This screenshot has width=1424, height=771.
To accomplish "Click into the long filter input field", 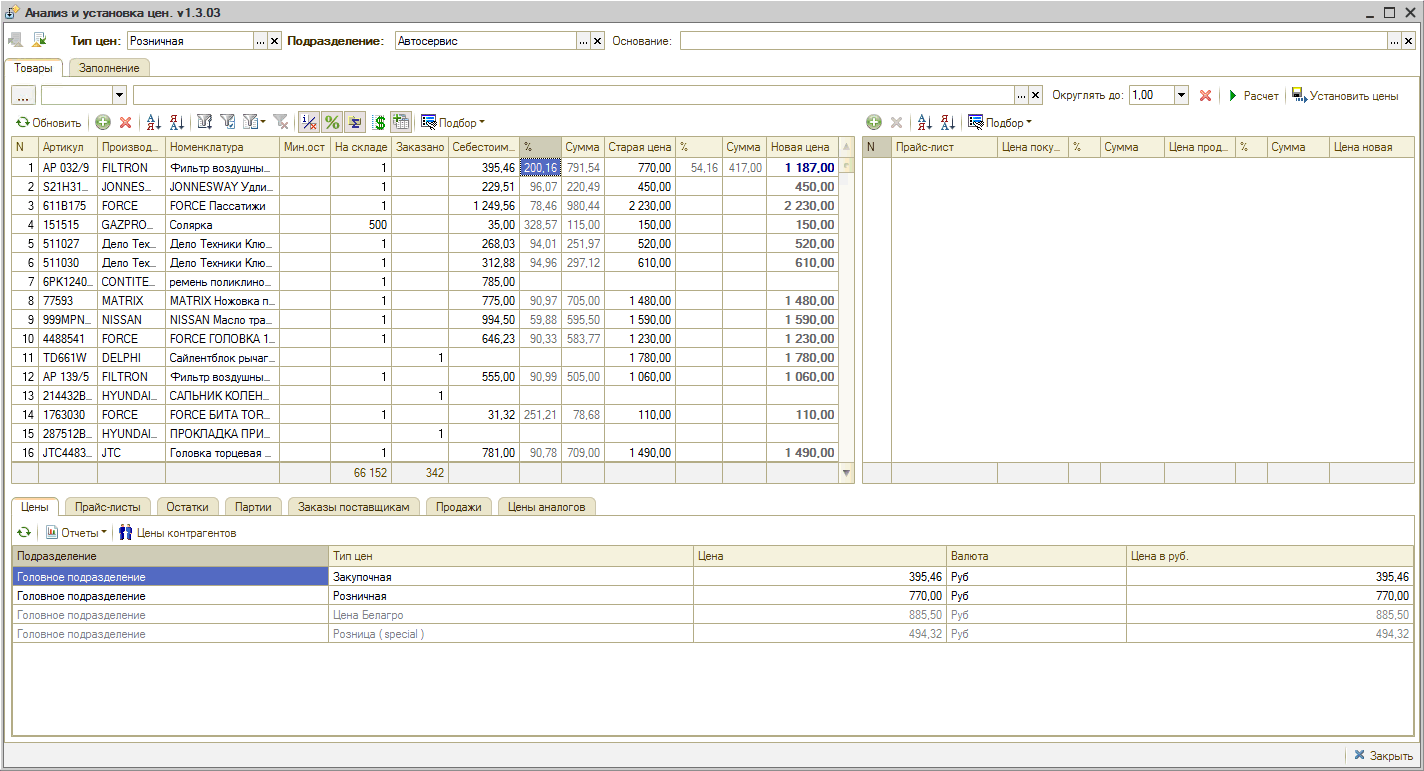I will coord(574,95).
